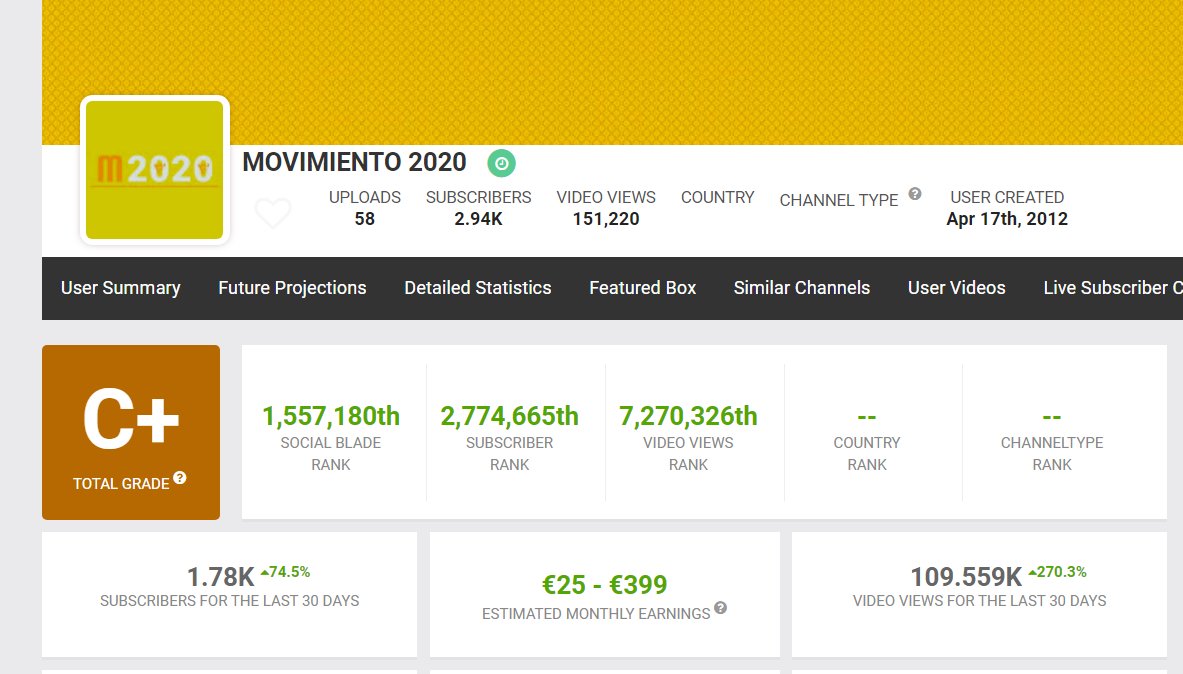Click the C+ total grade box
The height and width of the screenshot is (674, 1183).
131,432
